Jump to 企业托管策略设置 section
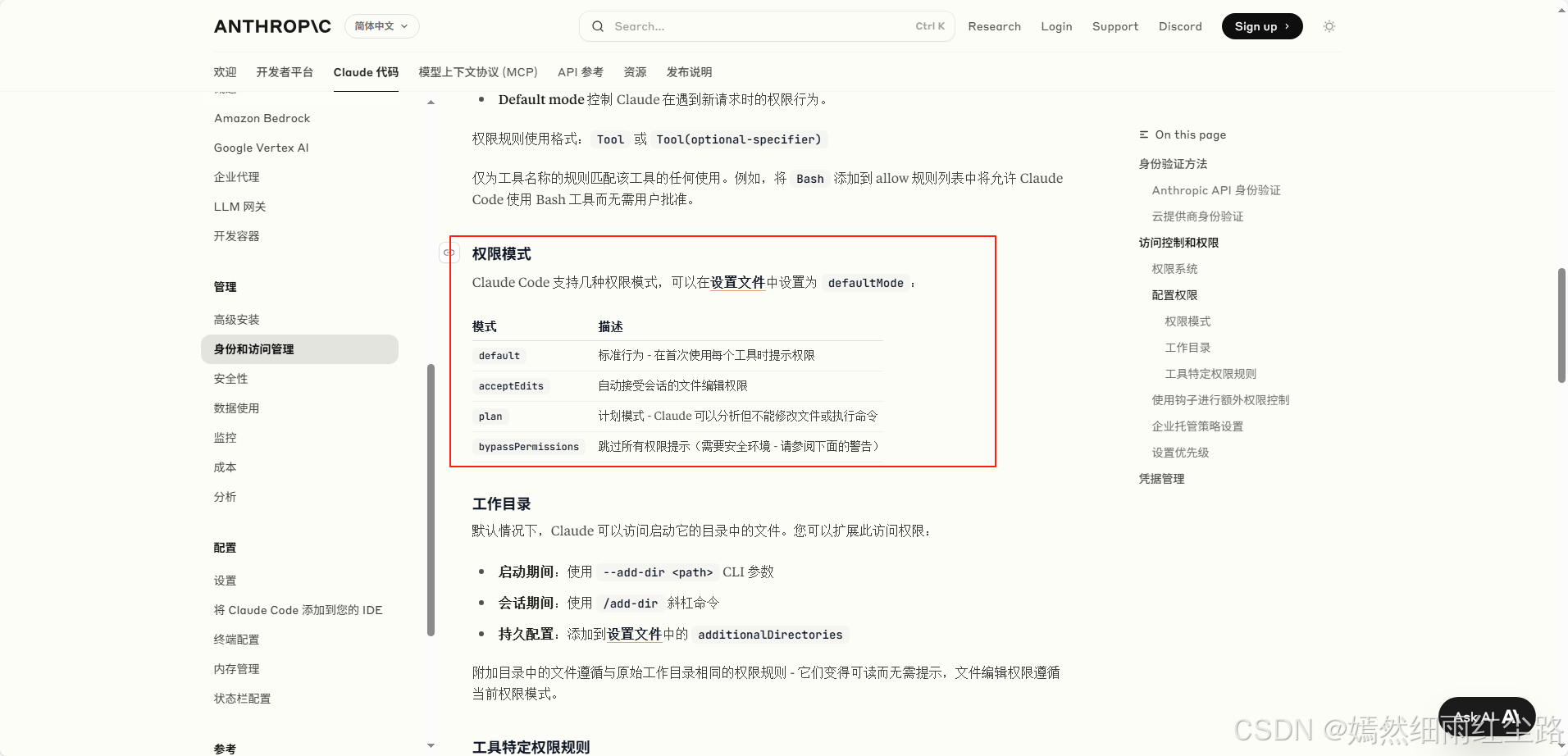This screenshot has width=1568, height=756. (x=1197, y=426)
